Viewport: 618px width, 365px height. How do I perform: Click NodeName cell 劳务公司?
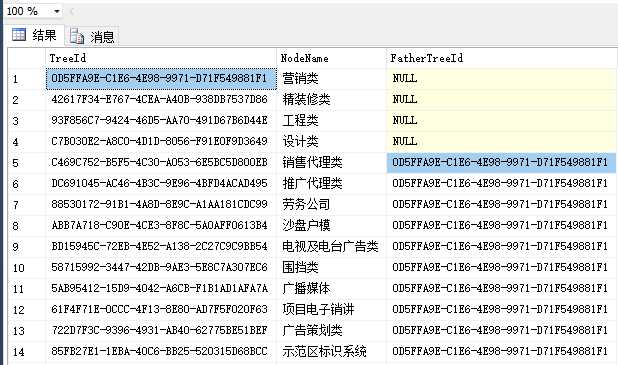(x=332, y=205)
